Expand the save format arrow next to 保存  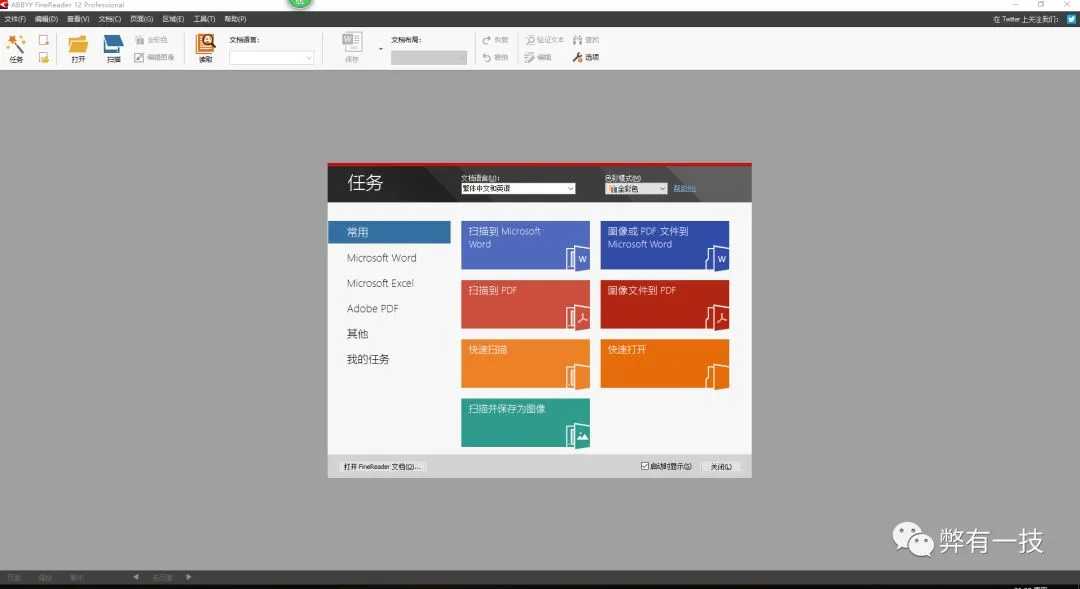pos(380,49)
